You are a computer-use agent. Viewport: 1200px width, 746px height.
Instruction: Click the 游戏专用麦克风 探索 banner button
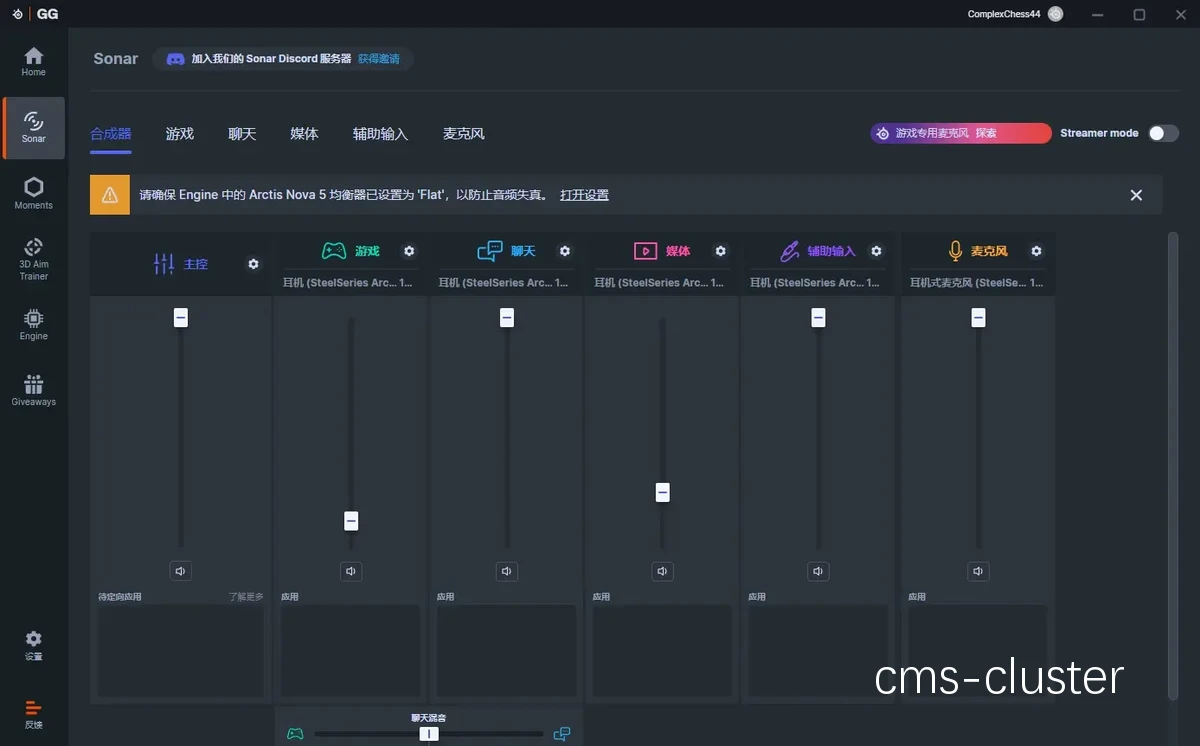961,133
